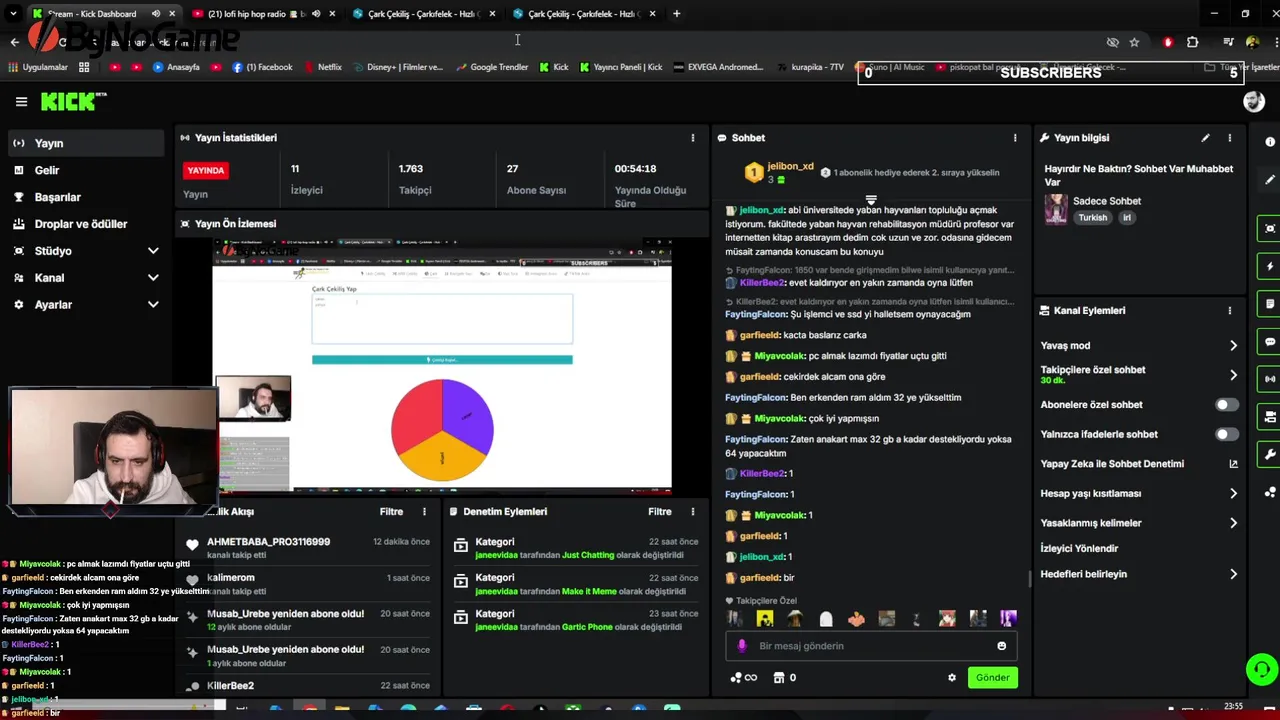This screenshot has height=720, width=1280.
Task: Select Gelir in left sidebar
Action: [x=84, y=171]
